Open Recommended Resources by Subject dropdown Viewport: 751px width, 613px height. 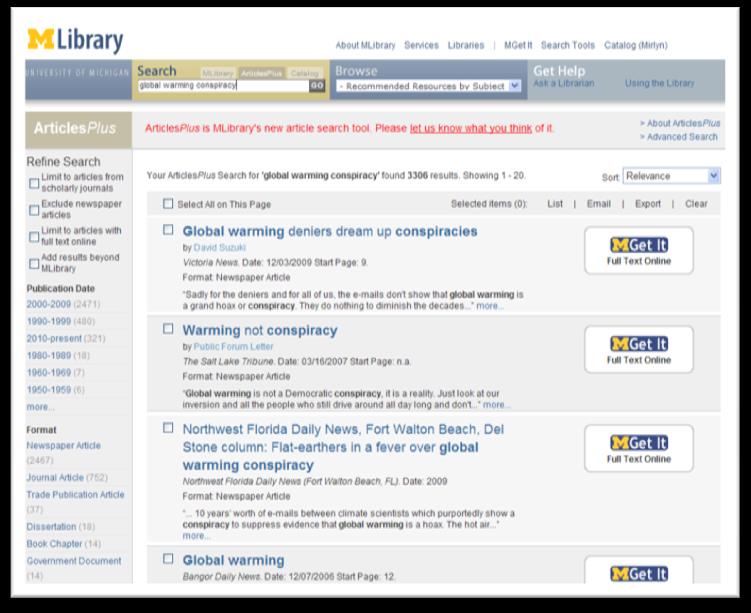428,86
